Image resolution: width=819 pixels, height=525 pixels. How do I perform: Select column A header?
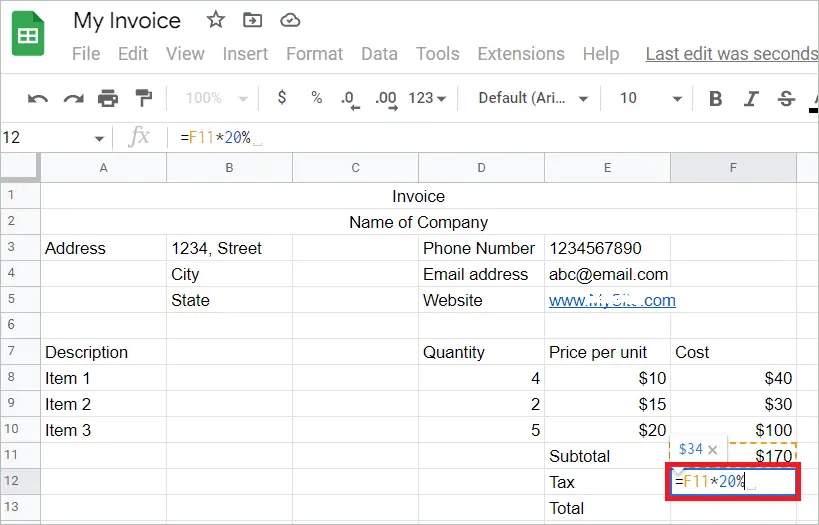coord(103,168)
